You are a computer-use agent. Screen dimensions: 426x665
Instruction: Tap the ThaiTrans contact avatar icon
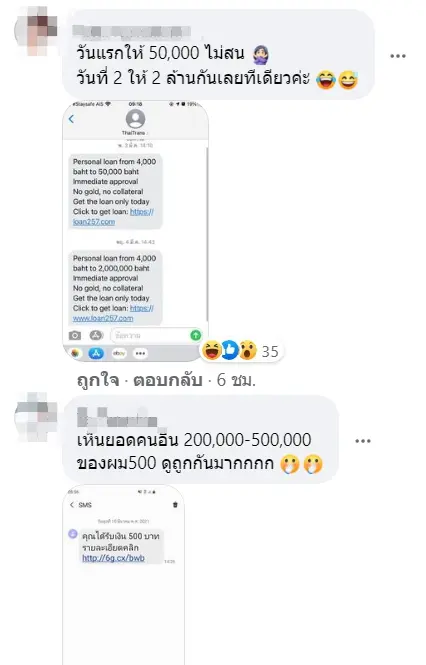click(135, 119)
